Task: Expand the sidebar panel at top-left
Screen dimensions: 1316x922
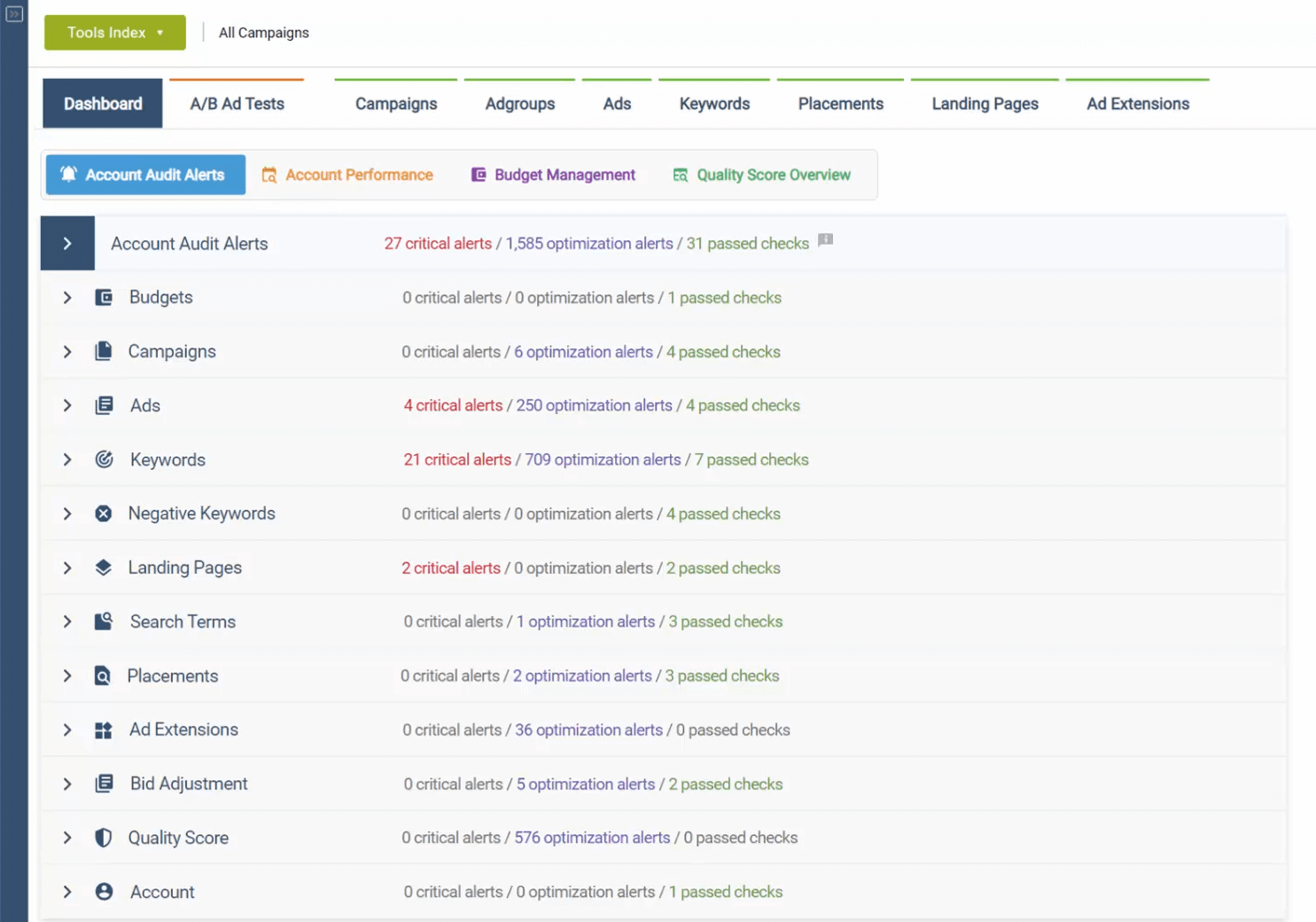Action: pyautogui.click(x=14, y=14)
